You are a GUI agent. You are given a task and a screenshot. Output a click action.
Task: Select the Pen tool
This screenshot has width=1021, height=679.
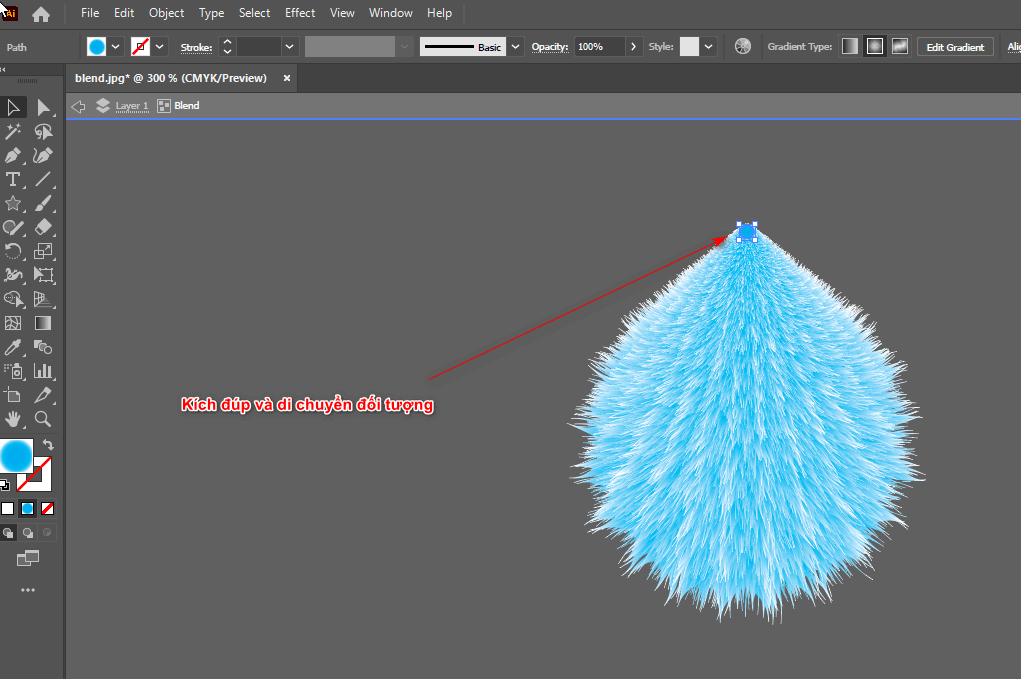click(13, 155)
